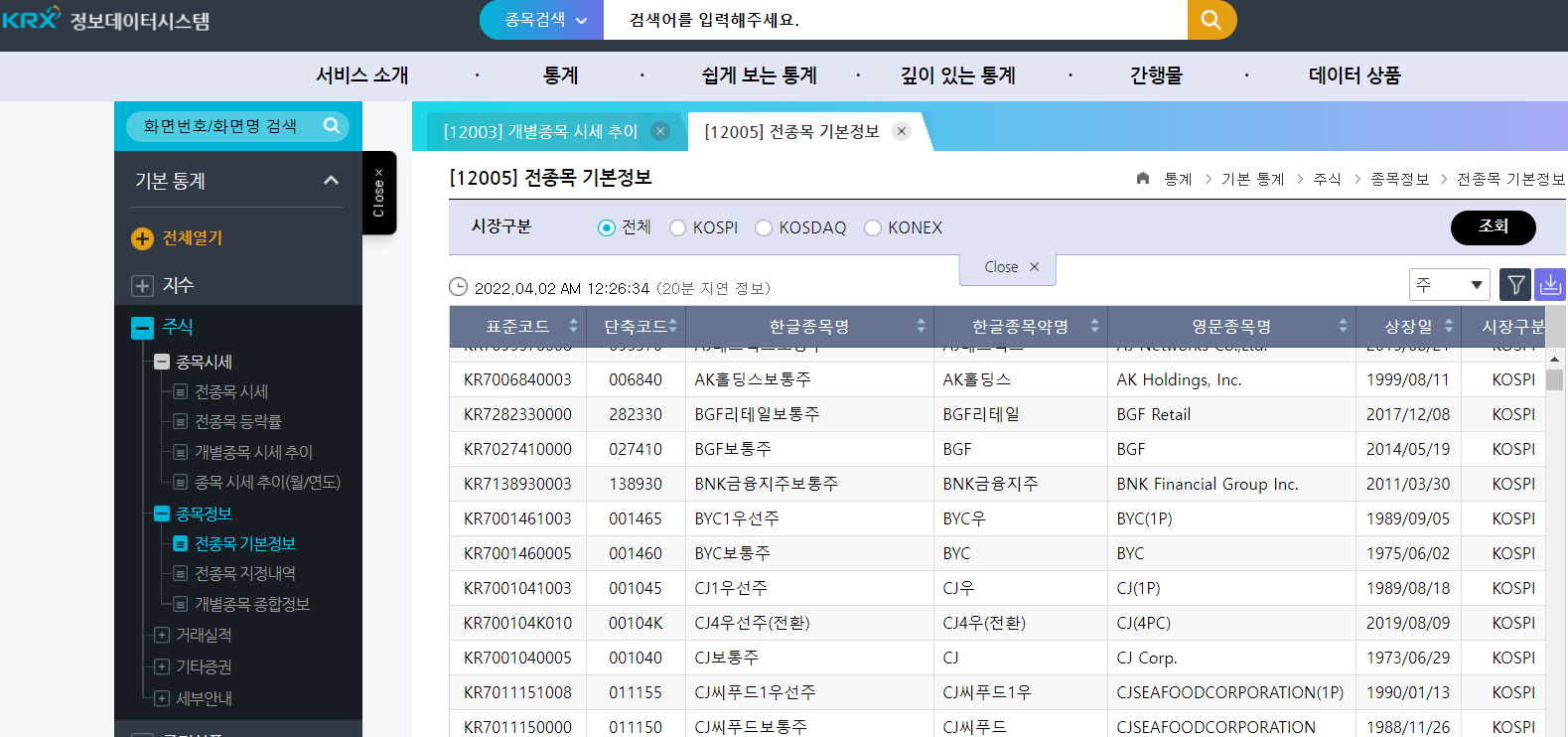Click cell BGF리테일보통주

(809, 414)
